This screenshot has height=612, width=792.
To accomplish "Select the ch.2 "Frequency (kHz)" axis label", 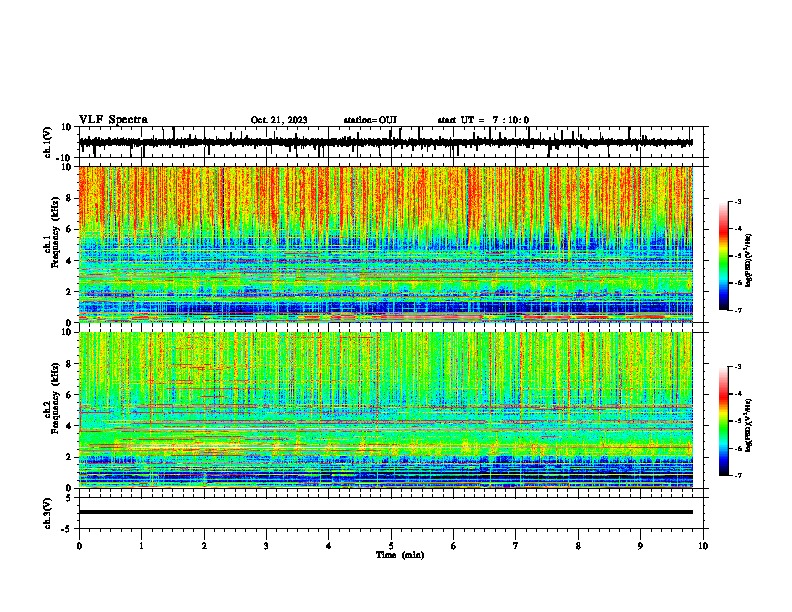I will coord(55,398).
